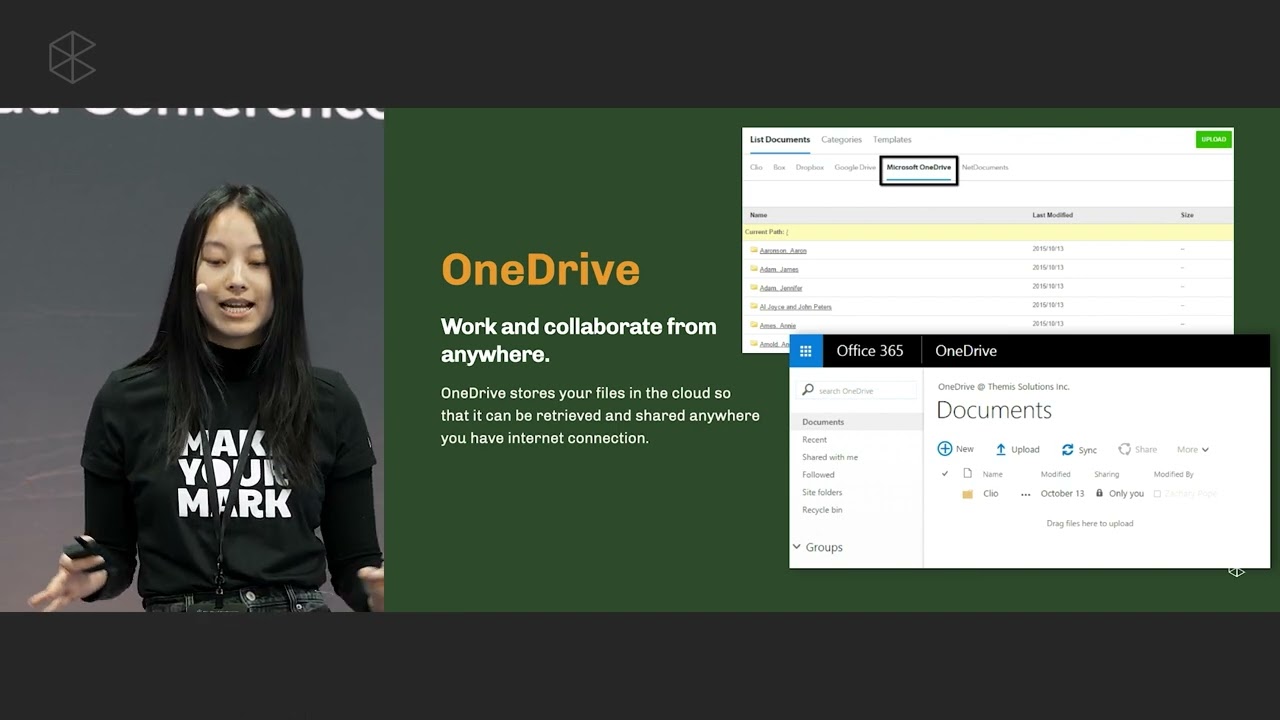Sort by Last Modified column in list
Screen dimensions: 1280x720
tap(1052, 215)
